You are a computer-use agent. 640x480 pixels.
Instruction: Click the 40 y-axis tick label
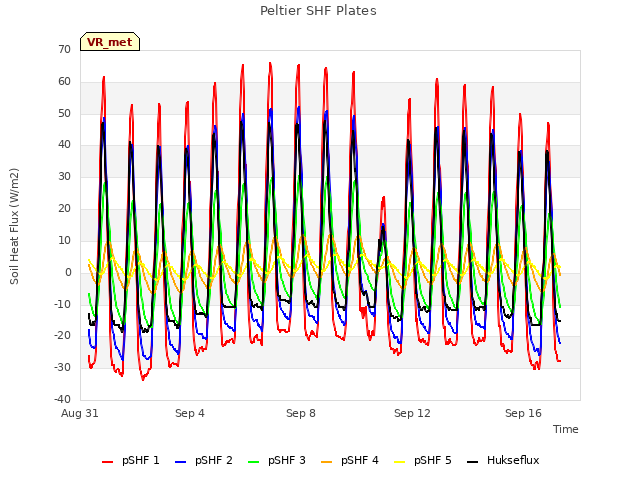(x=64, y=144)
